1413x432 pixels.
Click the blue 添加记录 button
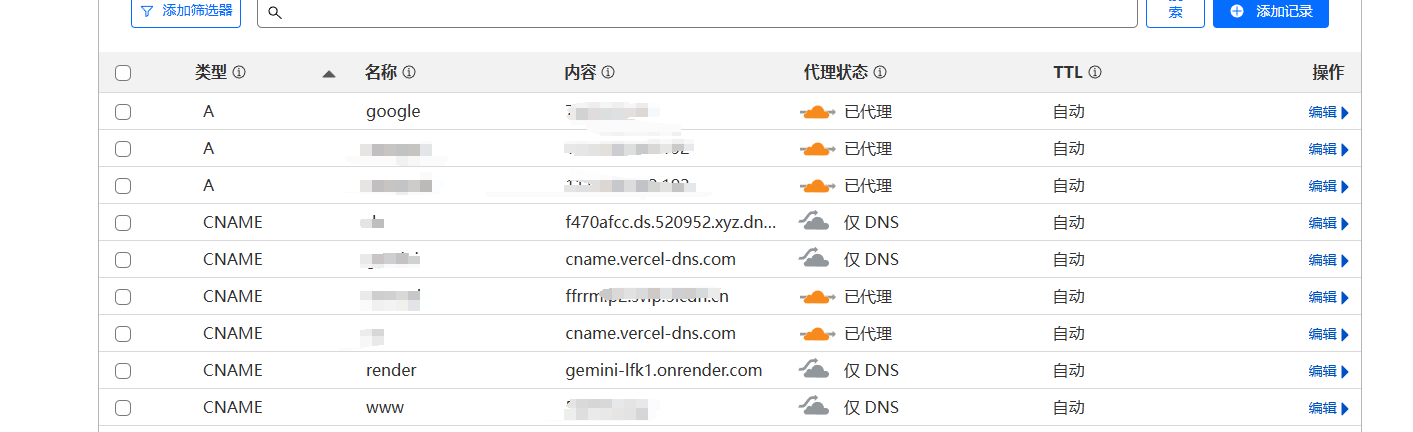pos(1271,11)
